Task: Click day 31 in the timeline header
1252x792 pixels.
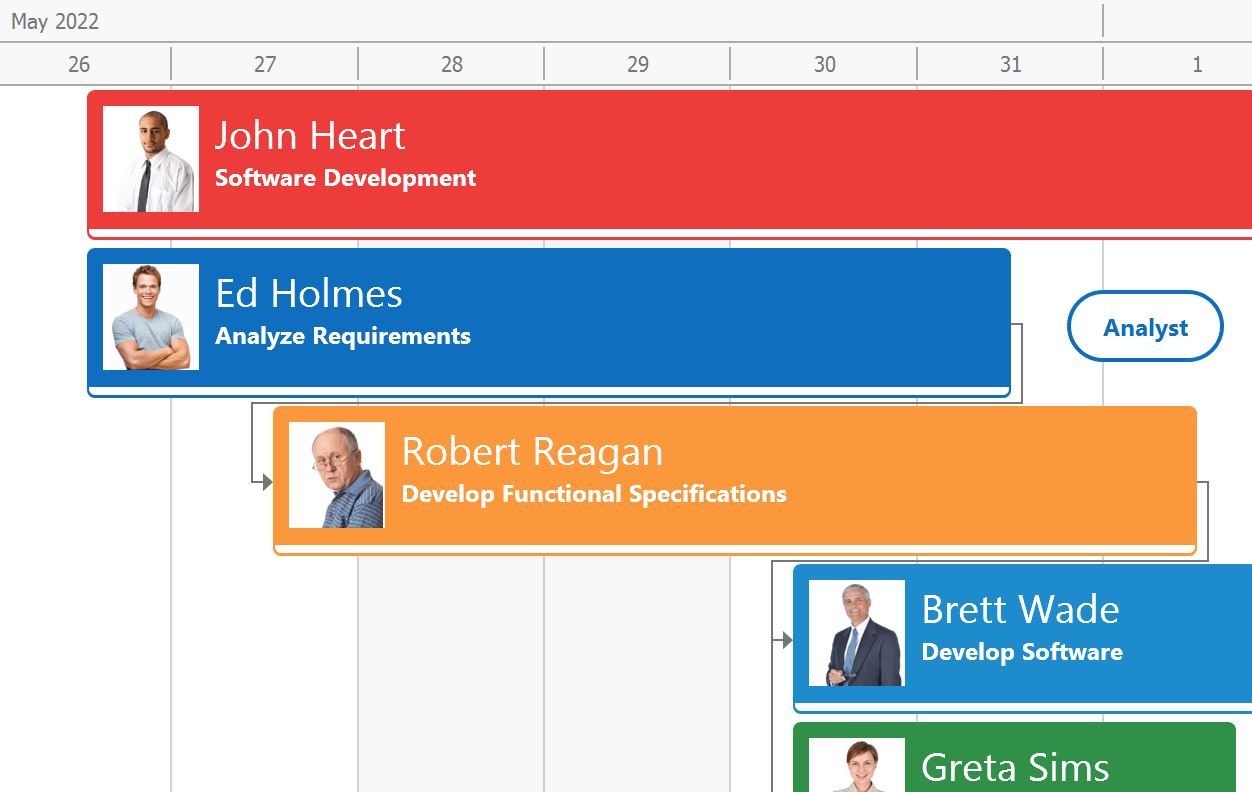Action: click(x=1011, y=65)
